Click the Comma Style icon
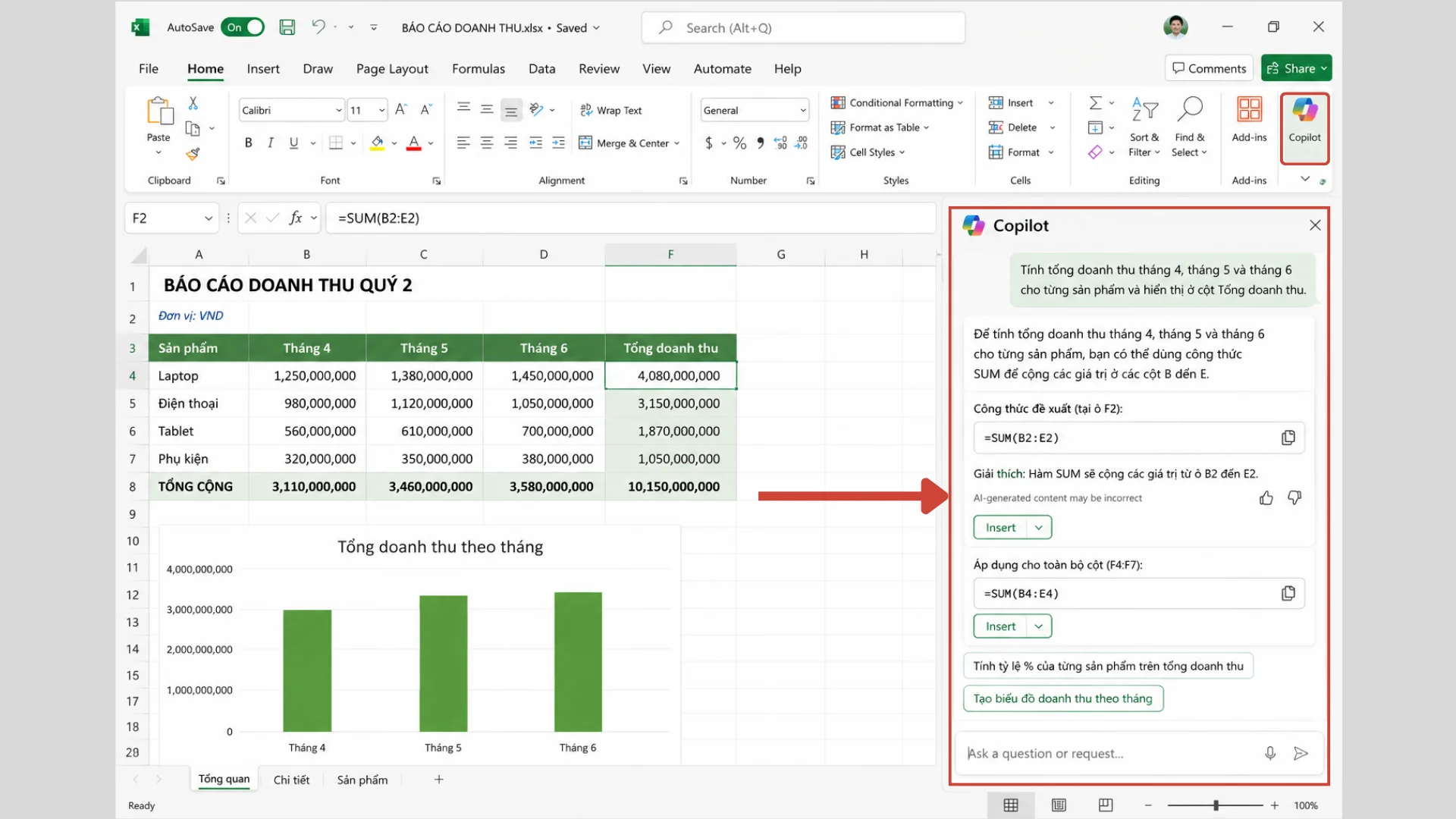Image resolution: width=1456 pixels, height=819 pixels. 760,143
